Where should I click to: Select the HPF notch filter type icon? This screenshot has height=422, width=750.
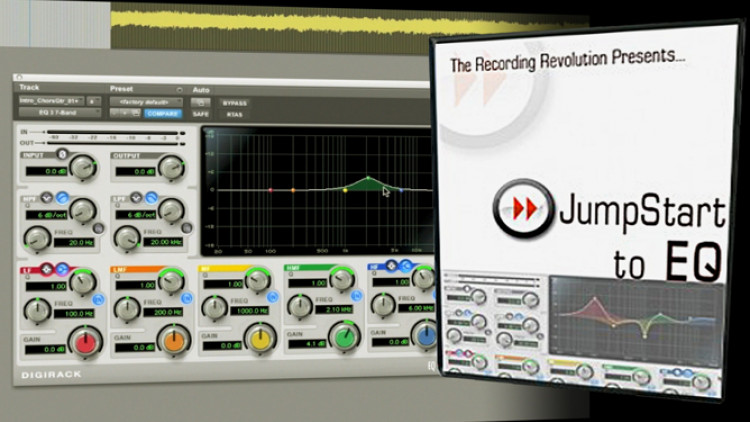coord(46,197)
